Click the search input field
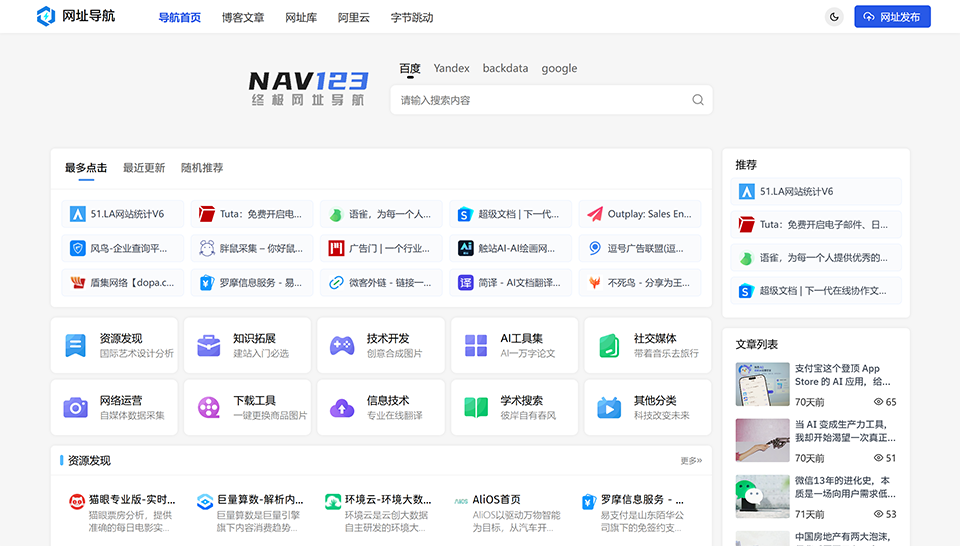This screenshot has width=960, height=546. [x=540, y=100]
